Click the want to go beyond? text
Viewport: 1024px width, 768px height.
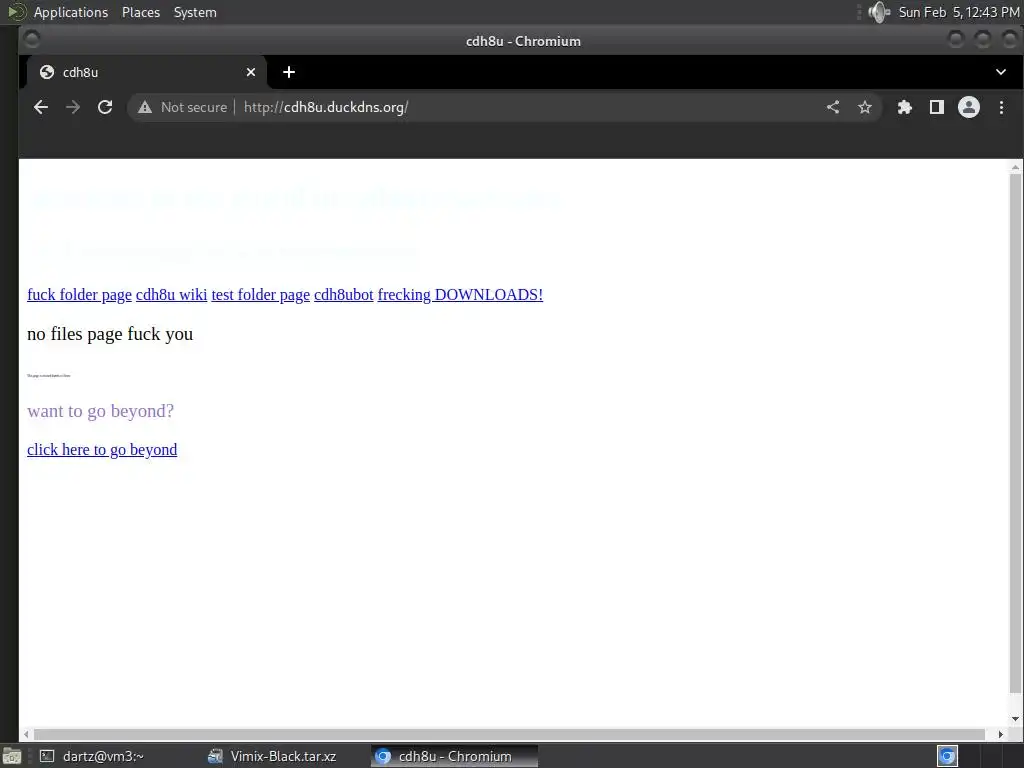(x=101, y=411)
